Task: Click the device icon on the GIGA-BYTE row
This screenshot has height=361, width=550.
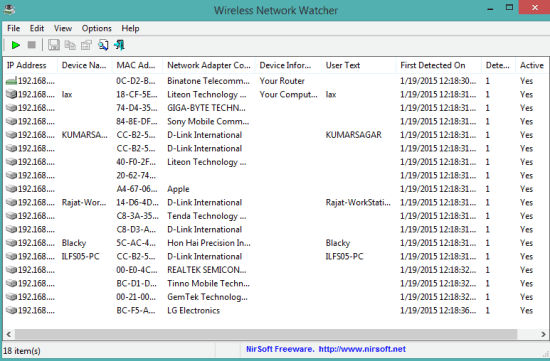Action: coord(11,108)
